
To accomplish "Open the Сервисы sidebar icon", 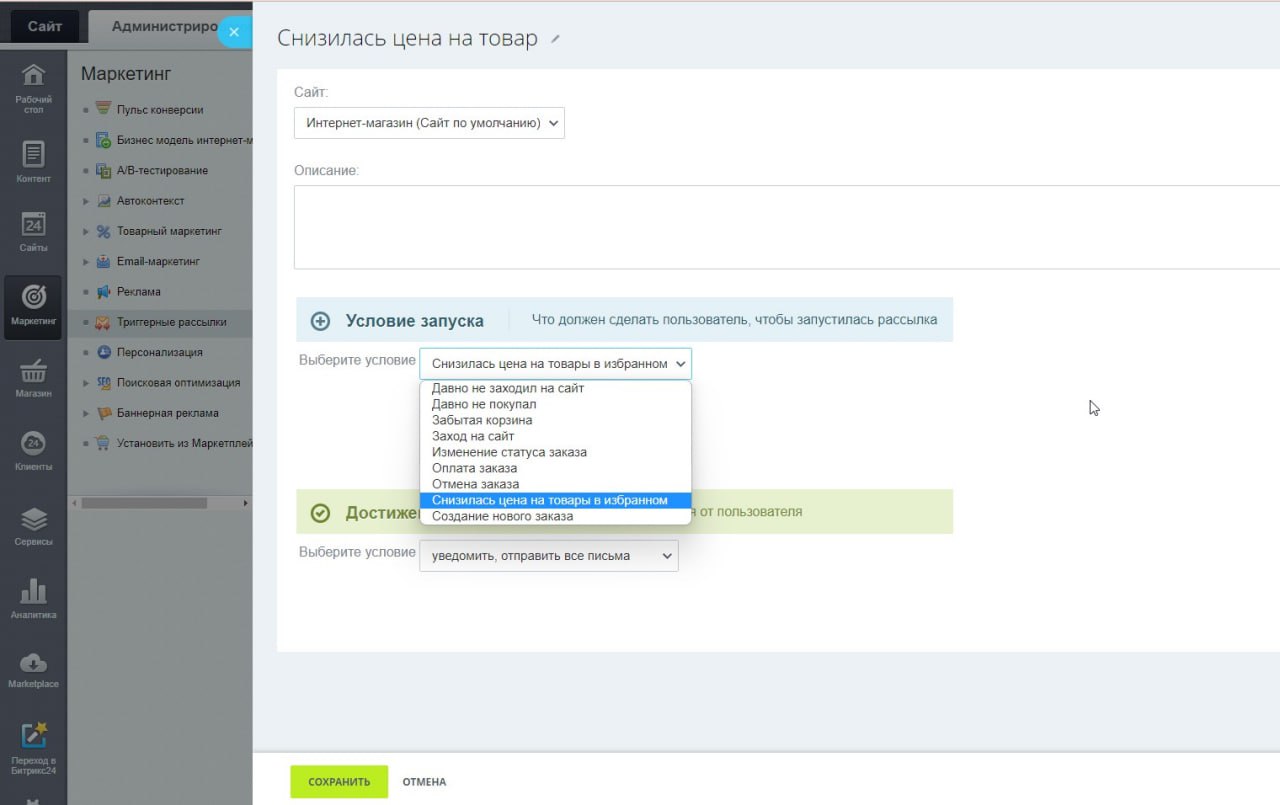I will 33,526.
